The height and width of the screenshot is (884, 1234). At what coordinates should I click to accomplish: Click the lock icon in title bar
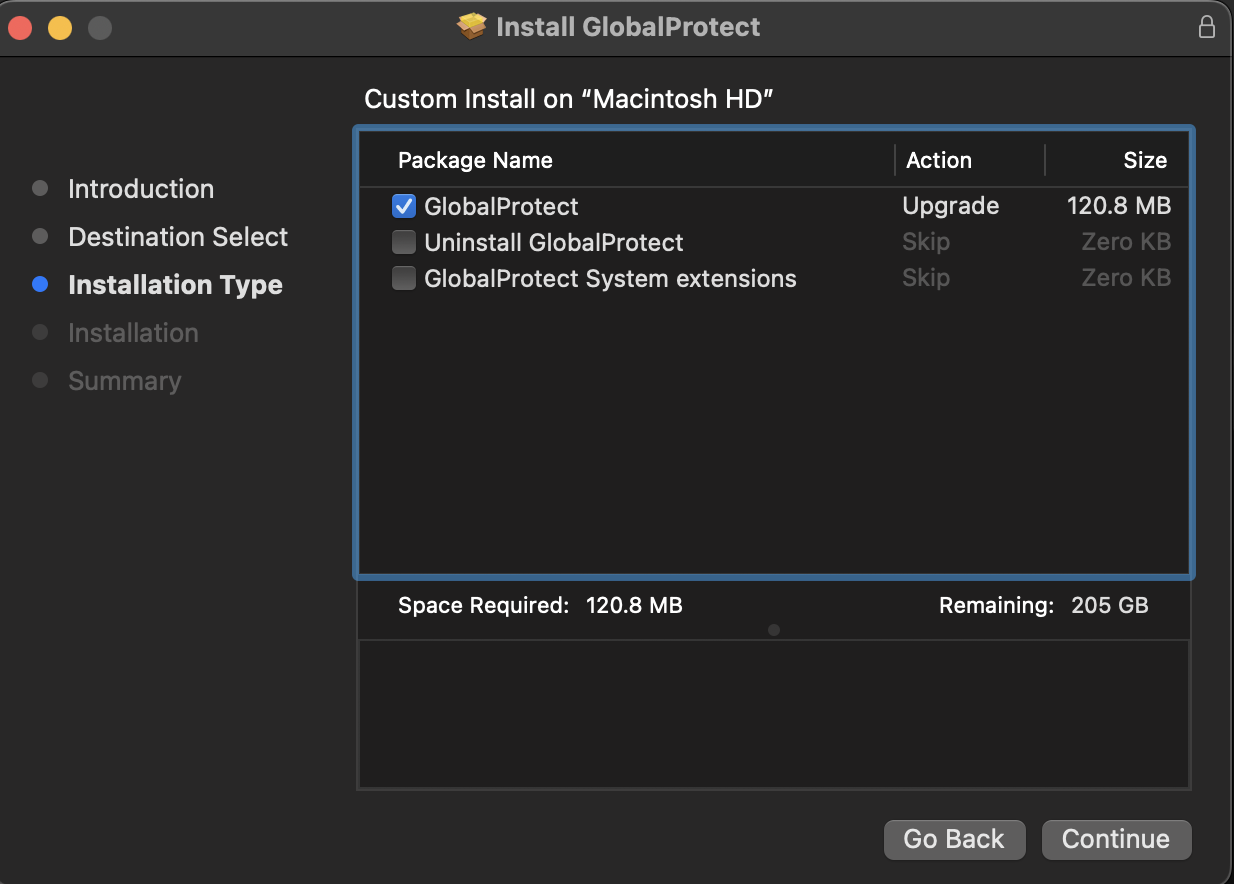pos(1207,27)
